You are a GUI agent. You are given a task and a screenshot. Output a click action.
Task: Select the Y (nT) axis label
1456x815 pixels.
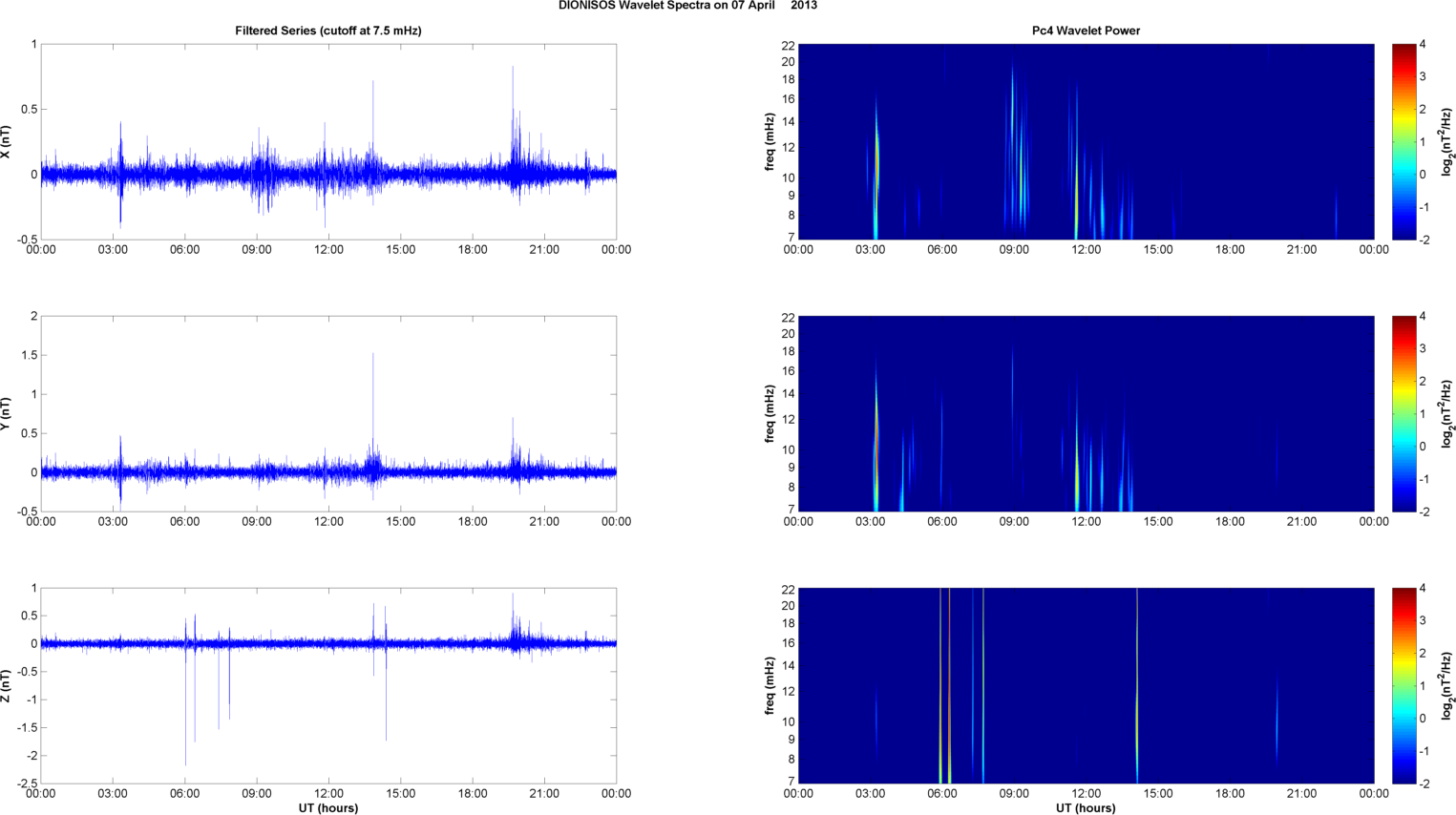[x=8, y=414]
